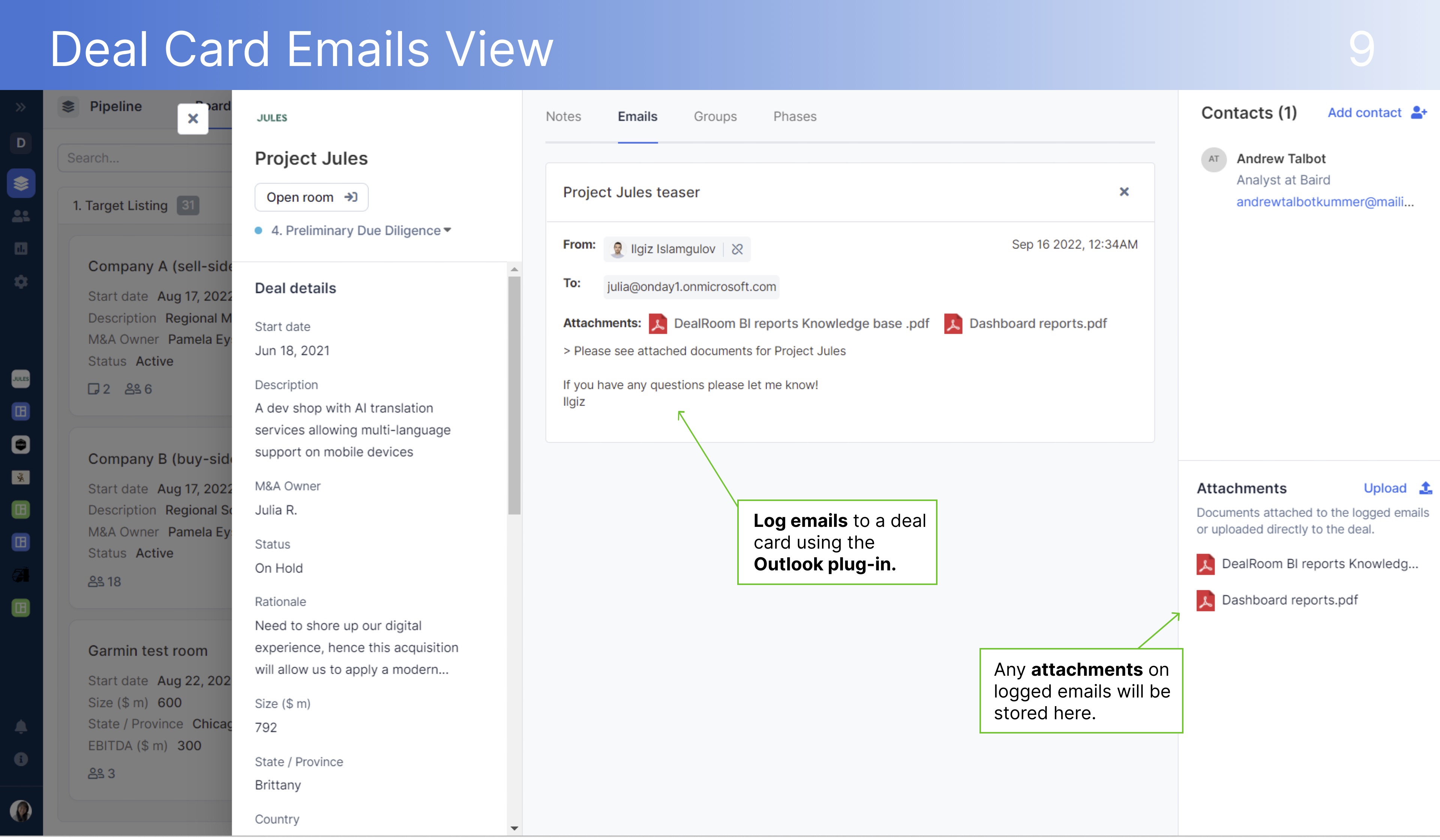The width and height of the screenshot is (1440, 840).
Task: Expand the left sidebar with double-chevron icon
Action: point(21,107)
